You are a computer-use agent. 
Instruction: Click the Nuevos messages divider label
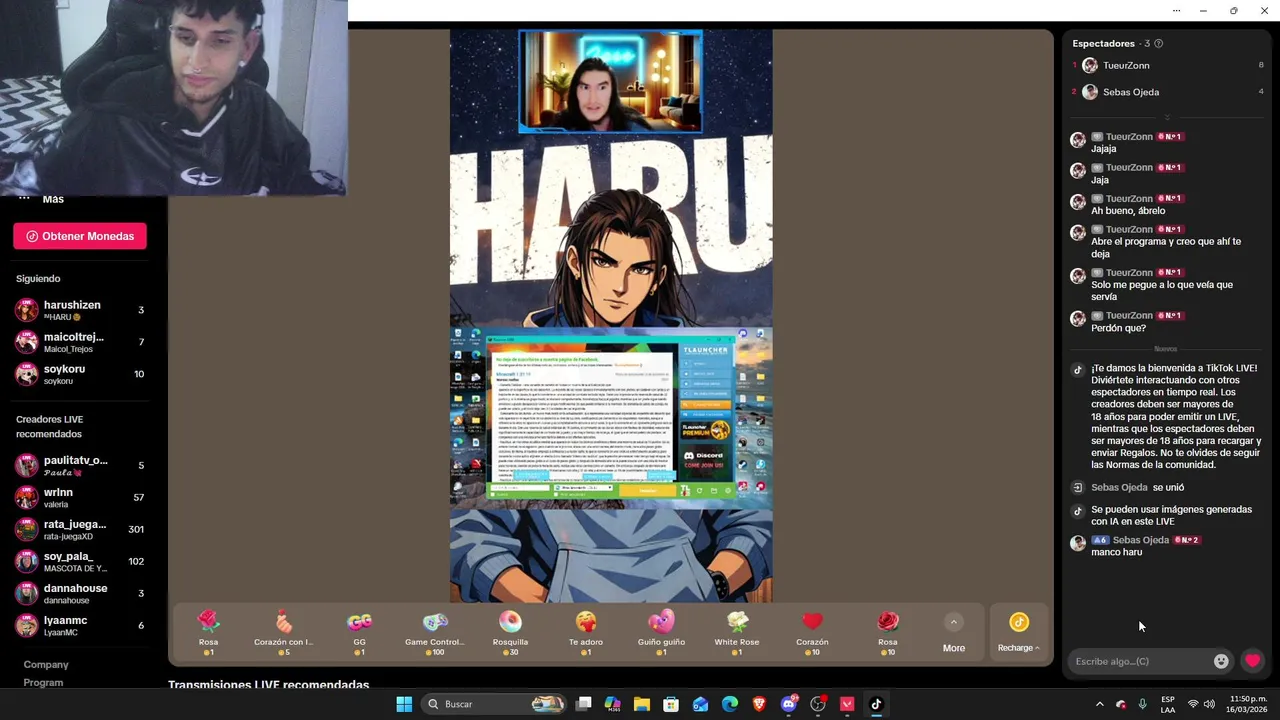point(1166,349)
